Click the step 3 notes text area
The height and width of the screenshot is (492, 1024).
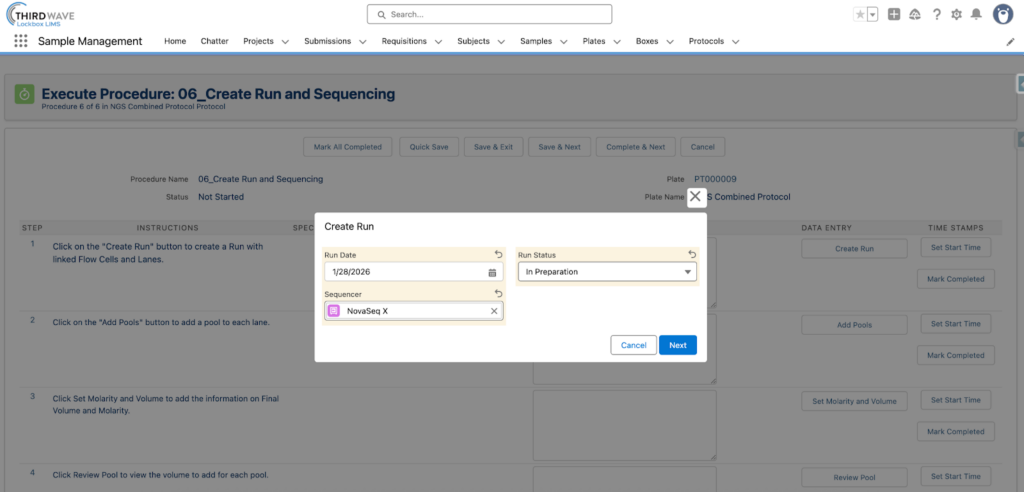click(x=625, y=425)
